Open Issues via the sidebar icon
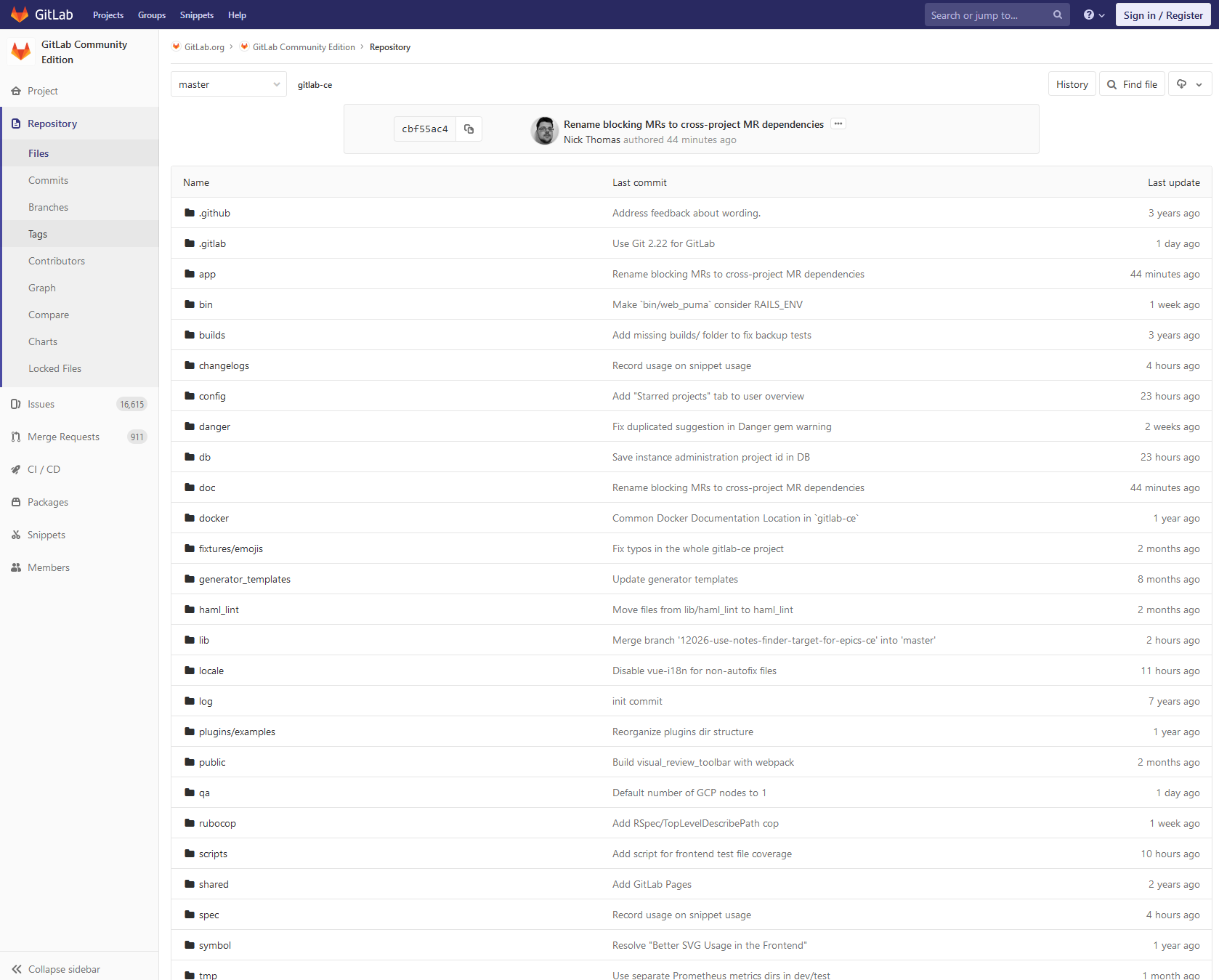Image resolution: width=1219 pixels, height=980 pixels. (16, 404)
